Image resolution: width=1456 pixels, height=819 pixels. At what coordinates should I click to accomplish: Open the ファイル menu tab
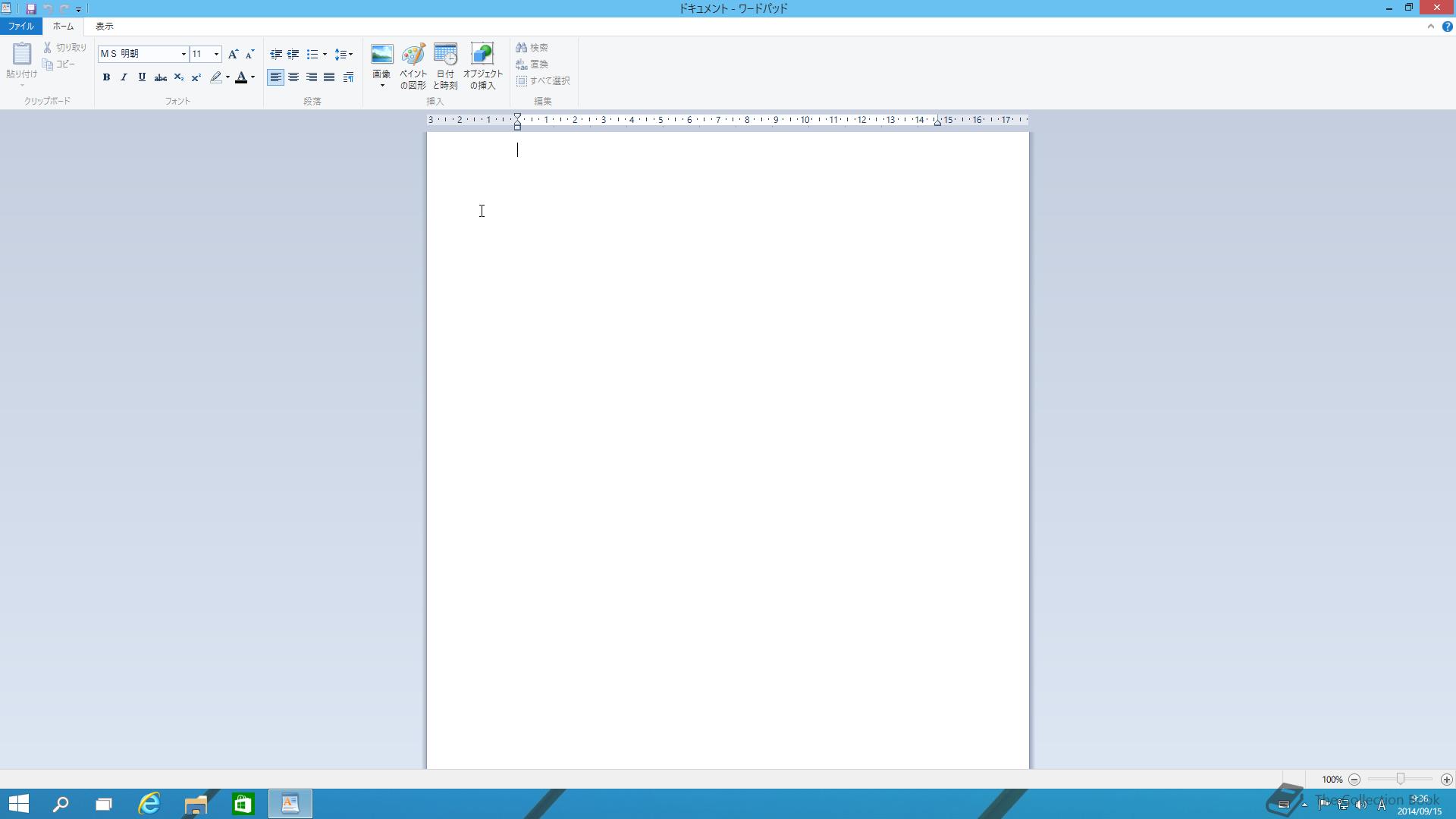coord(21,26)
